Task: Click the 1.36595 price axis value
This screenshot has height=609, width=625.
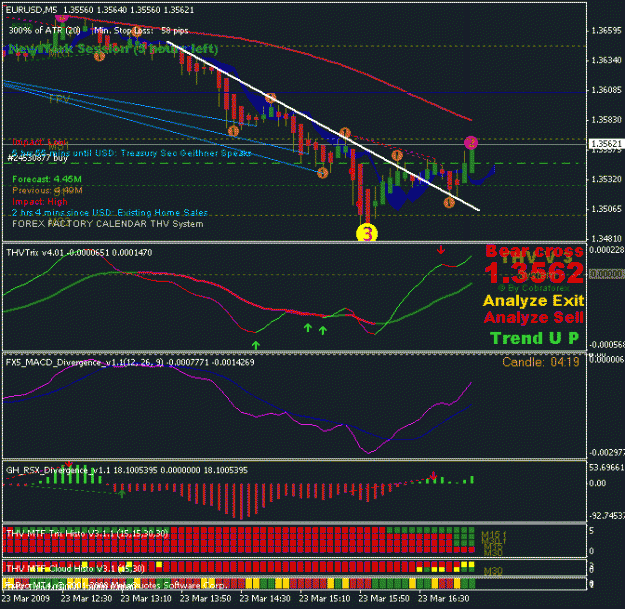Action: click(606, 30)
